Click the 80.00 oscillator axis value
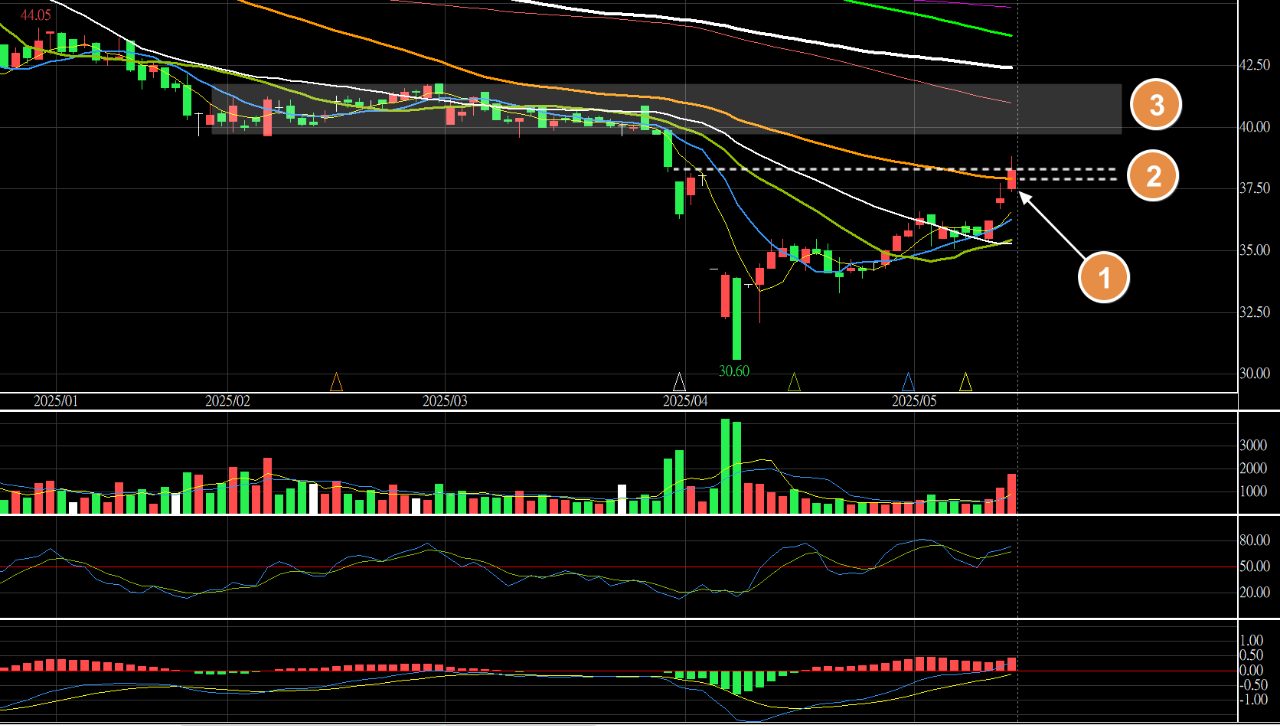 pos(1256,541)
